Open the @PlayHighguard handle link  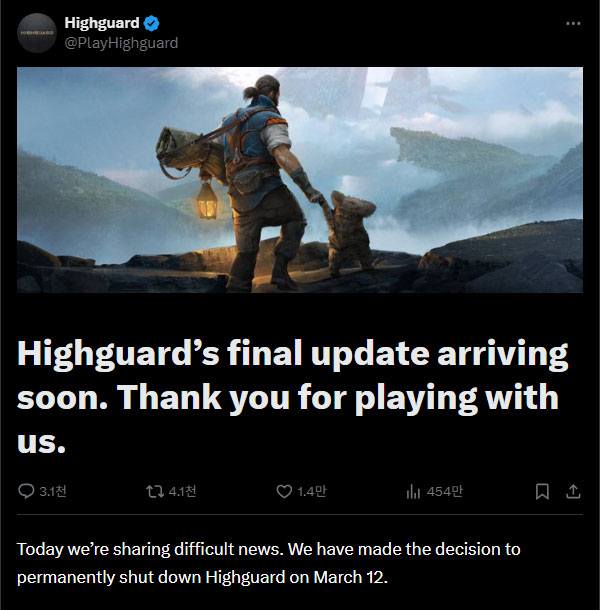coord(121,43)
